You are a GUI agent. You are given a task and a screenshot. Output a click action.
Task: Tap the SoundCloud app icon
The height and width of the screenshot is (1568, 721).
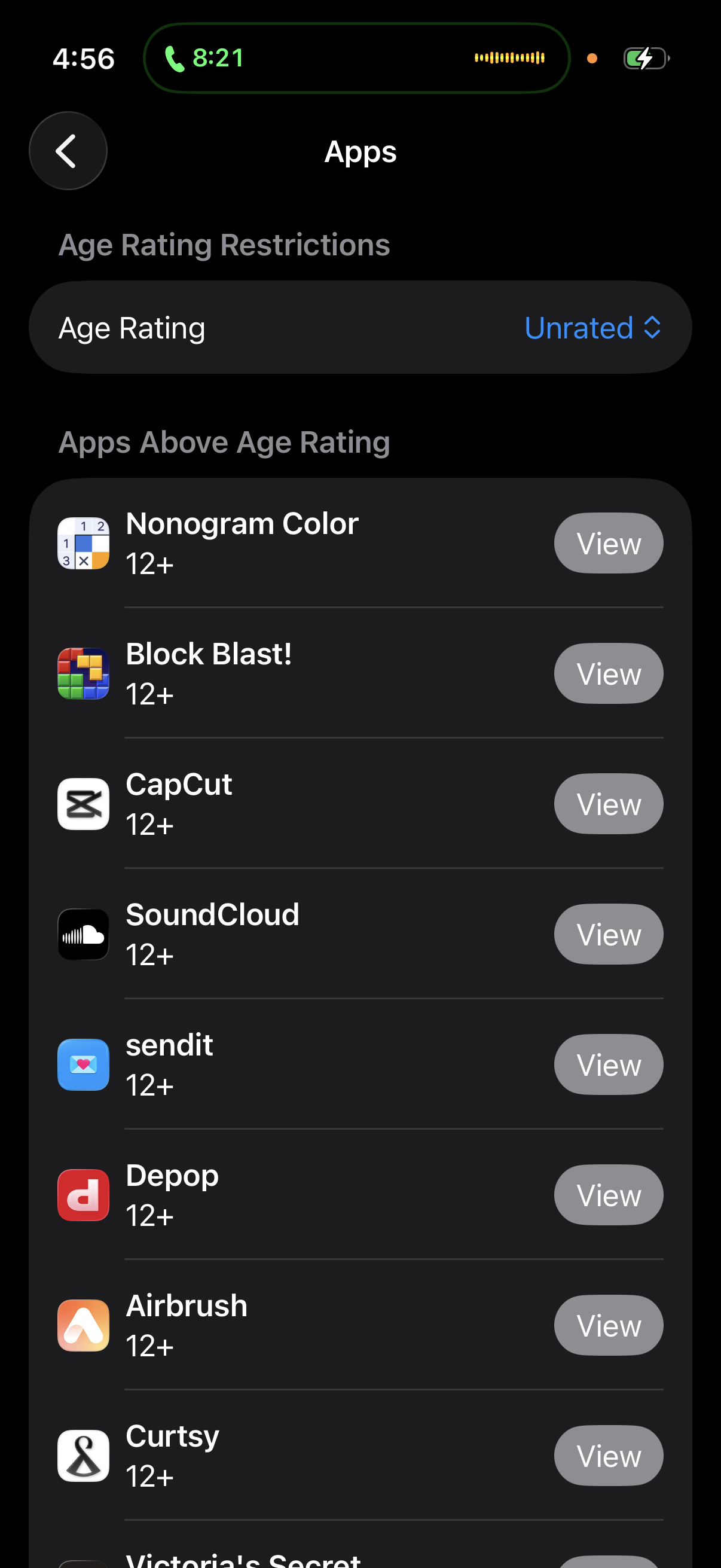83,934
